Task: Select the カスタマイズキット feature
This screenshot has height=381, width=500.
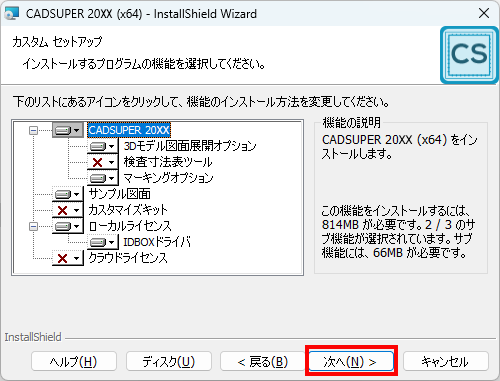Action: click(x=128, y=210)
